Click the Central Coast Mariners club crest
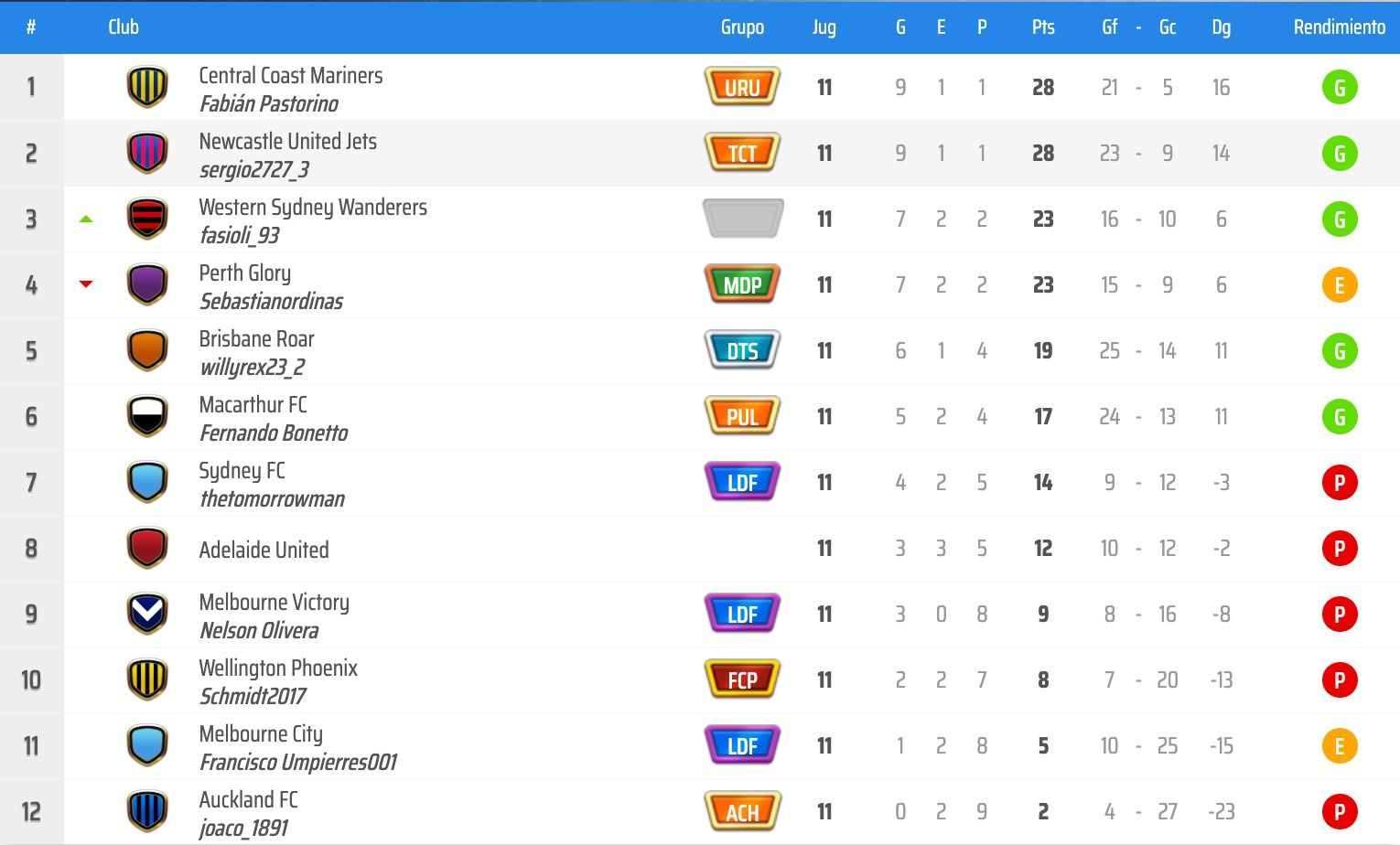Image resolution: width=1400 pixels, height=845 pixels. (147, 87)
